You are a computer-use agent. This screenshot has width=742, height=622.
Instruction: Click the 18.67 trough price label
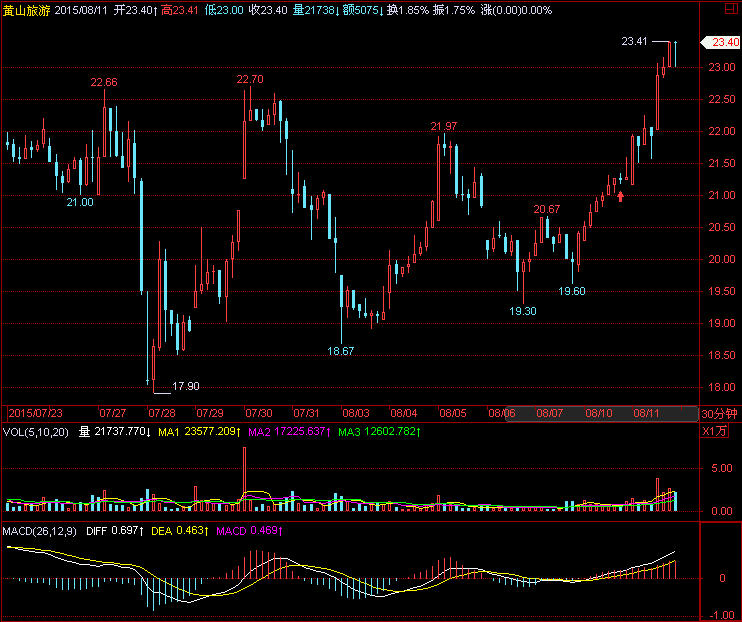[x=341, y=351]
